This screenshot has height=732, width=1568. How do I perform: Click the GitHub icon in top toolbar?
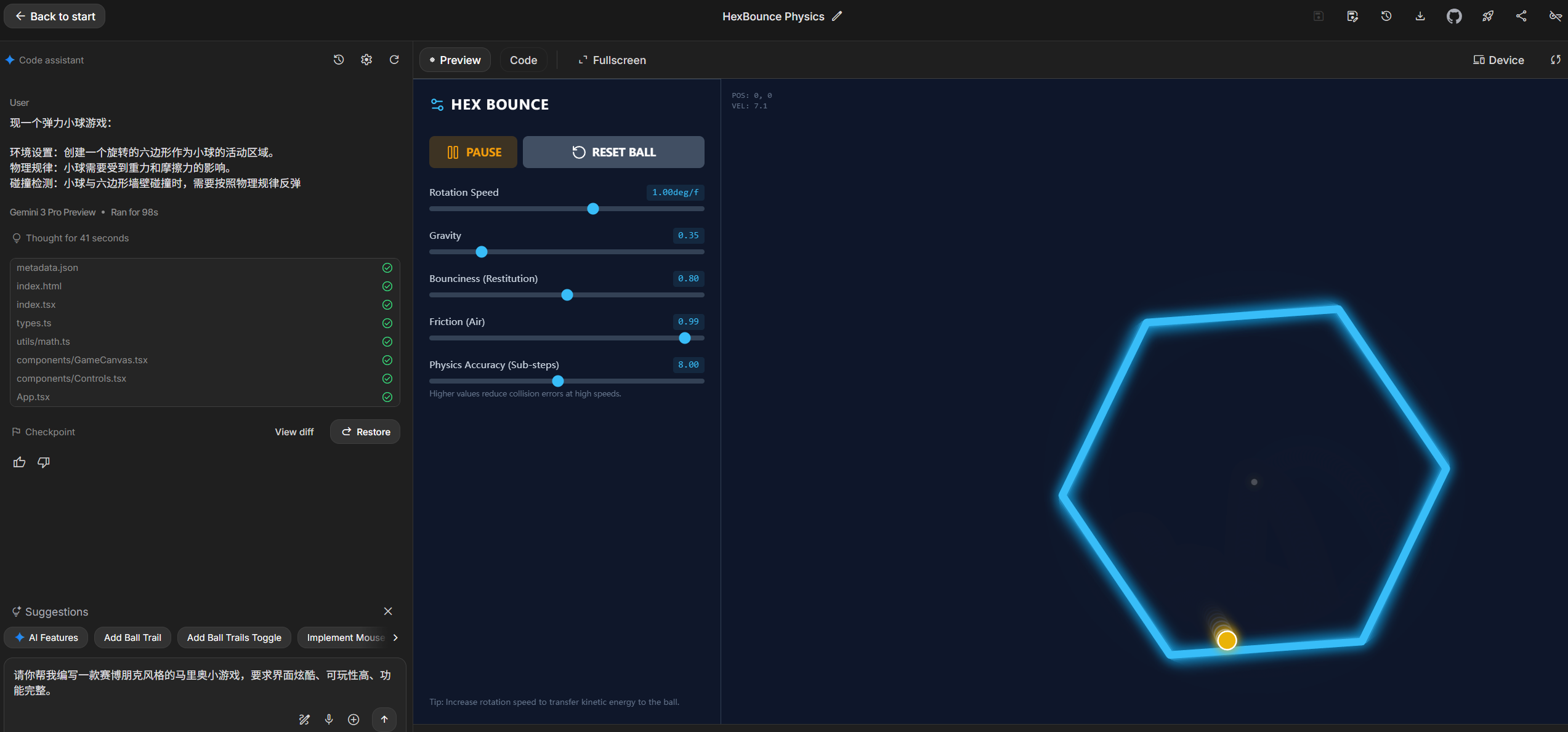pyautogui.click(x=1453, y=17)
